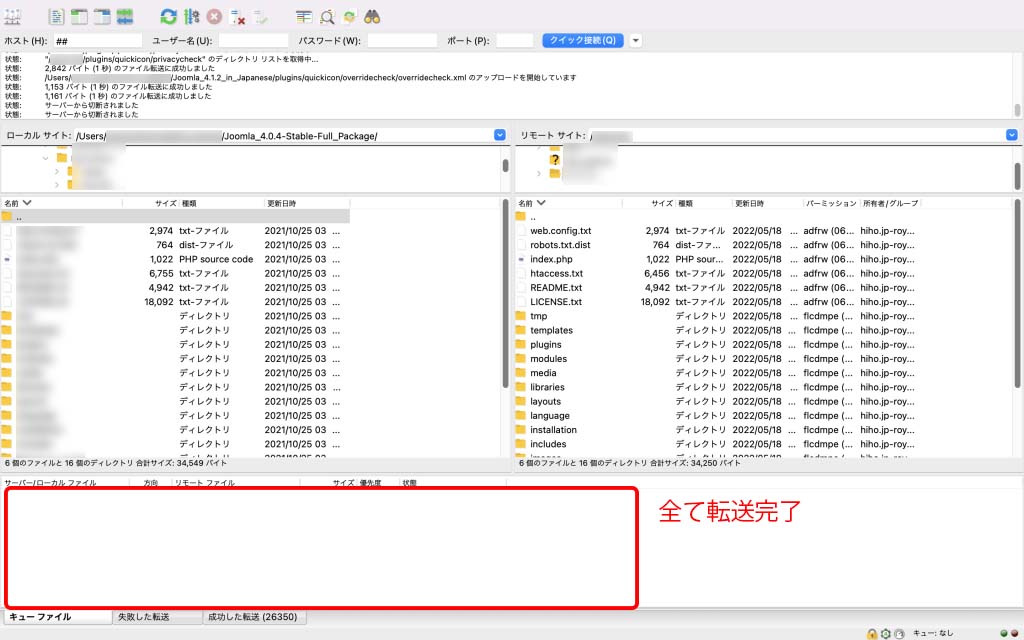Click the binoculars file search icon
The height and width of the screenshot is (640, 1024).
pyautogui.click(x=373, y=17)
